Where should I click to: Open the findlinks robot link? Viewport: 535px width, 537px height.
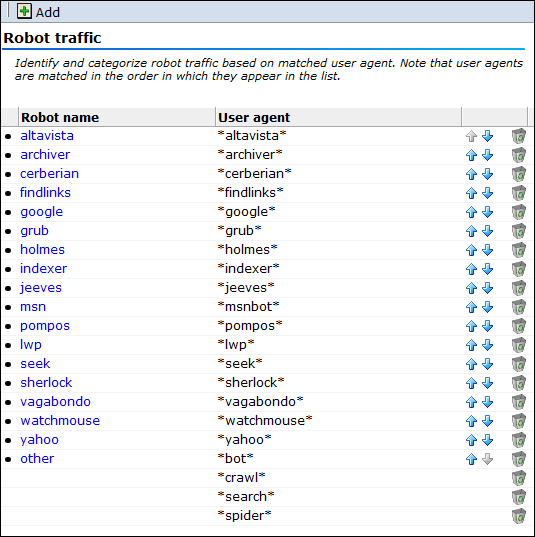tap(45, 192)
